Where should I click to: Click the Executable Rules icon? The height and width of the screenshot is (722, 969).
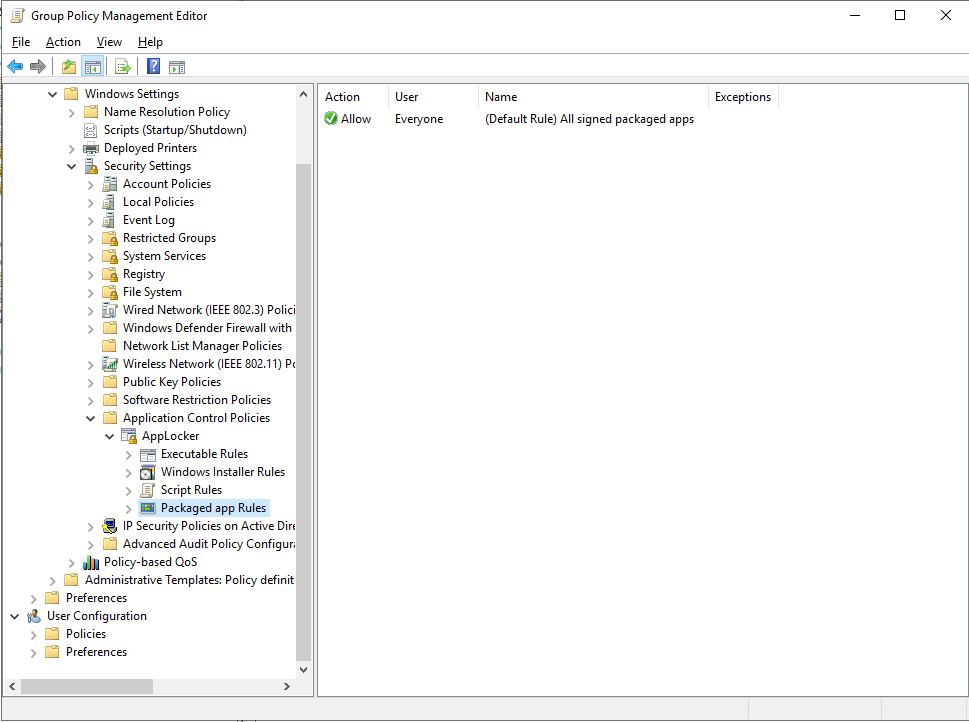148,454
